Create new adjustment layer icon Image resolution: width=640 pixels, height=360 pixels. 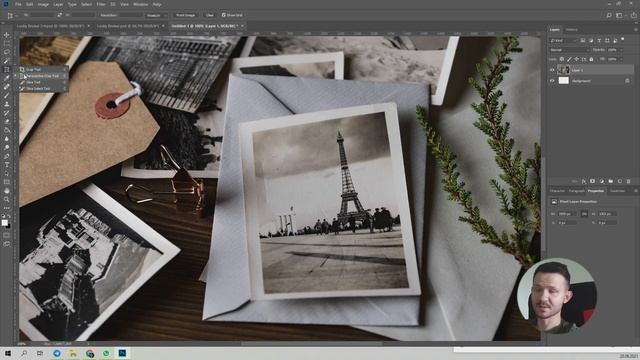pos(602,181)
